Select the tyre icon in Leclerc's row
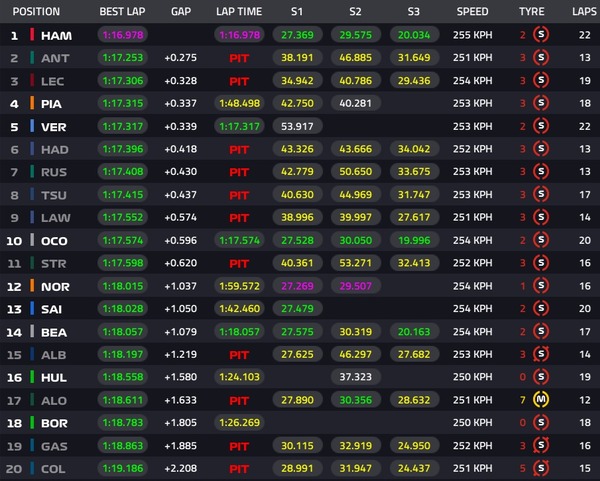 coord(541,80)
